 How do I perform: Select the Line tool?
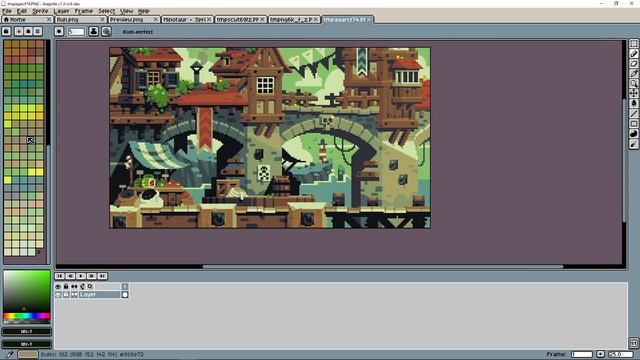(633, 113)
